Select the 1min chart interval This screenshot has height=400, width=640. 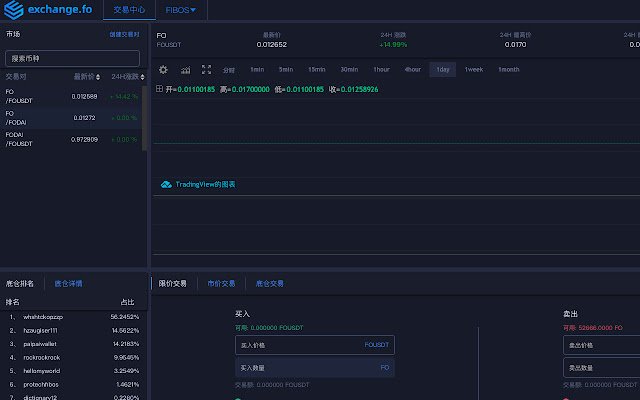[257, 69]
